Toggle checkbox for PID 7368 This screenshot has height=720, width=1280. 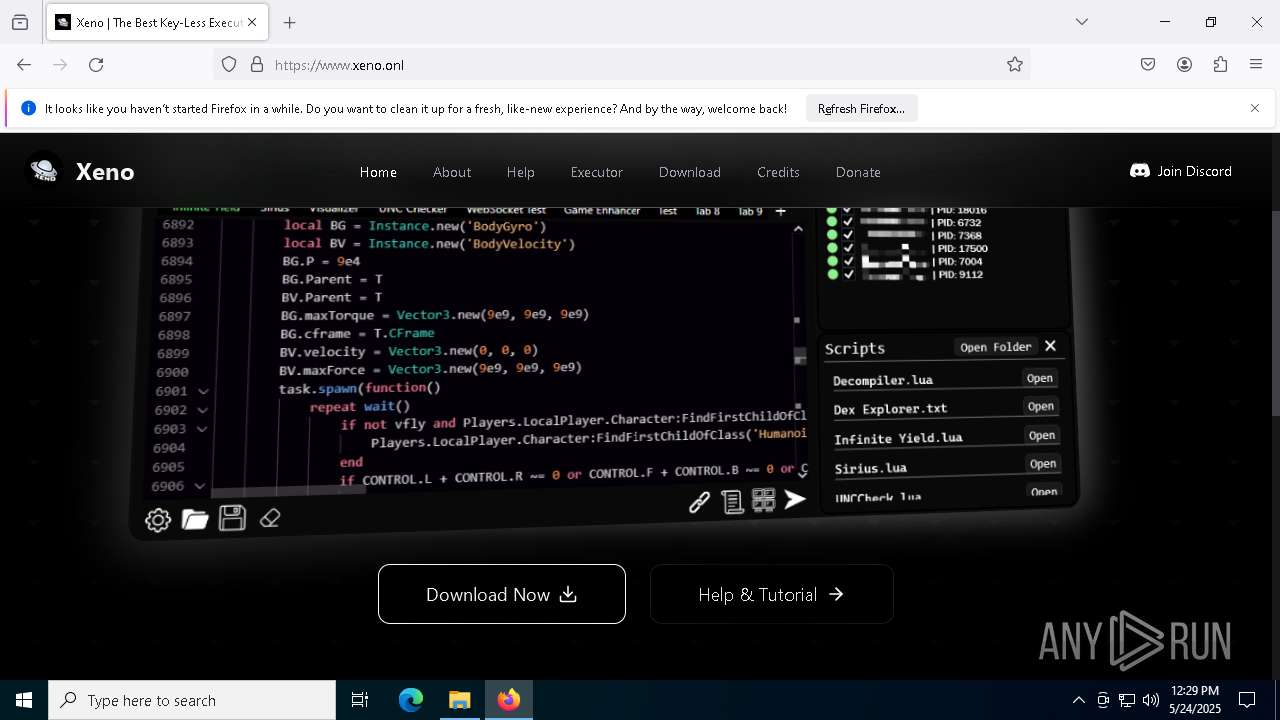(x=848, y=235)
